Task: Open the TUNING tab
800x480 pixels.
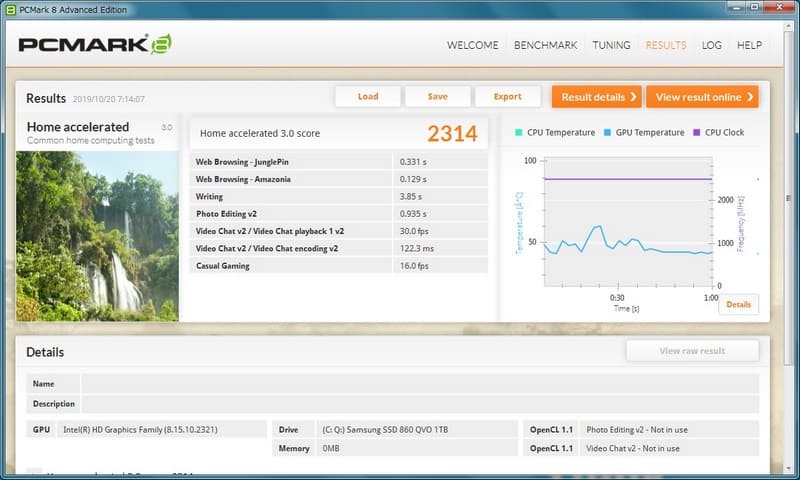Action: click(611, 45)
